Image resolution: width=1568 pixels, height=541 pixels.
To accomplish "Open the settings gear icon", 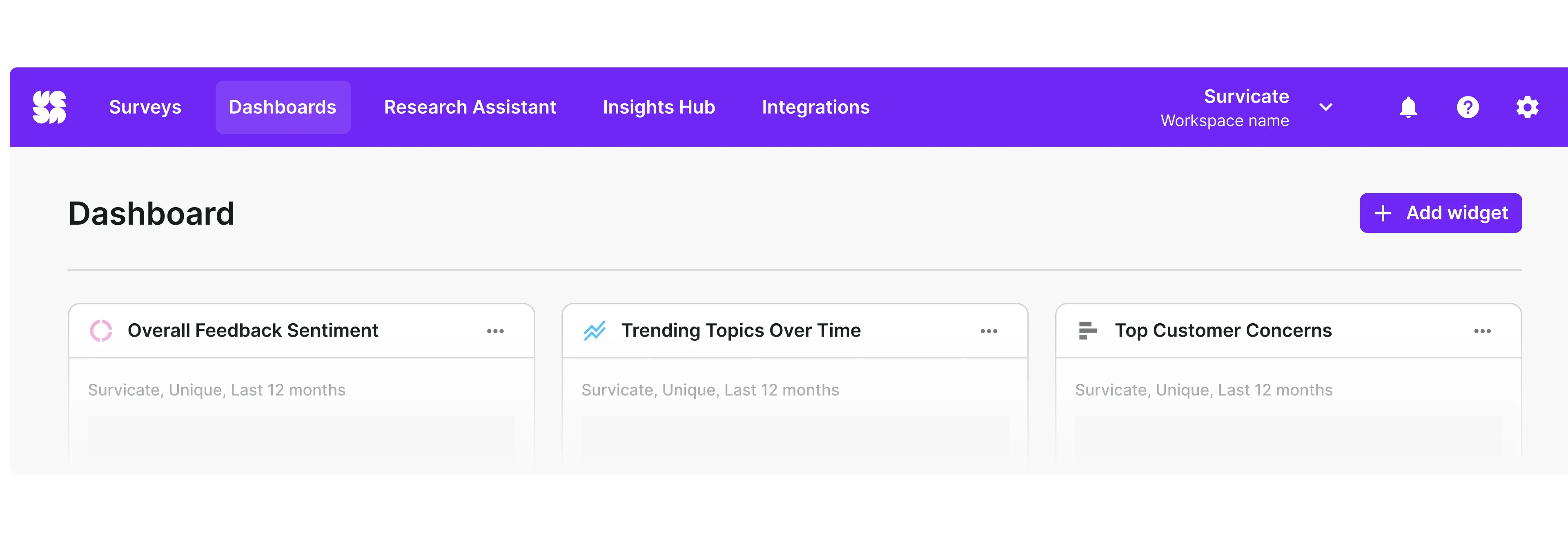I will click(x=1527, y=107).
